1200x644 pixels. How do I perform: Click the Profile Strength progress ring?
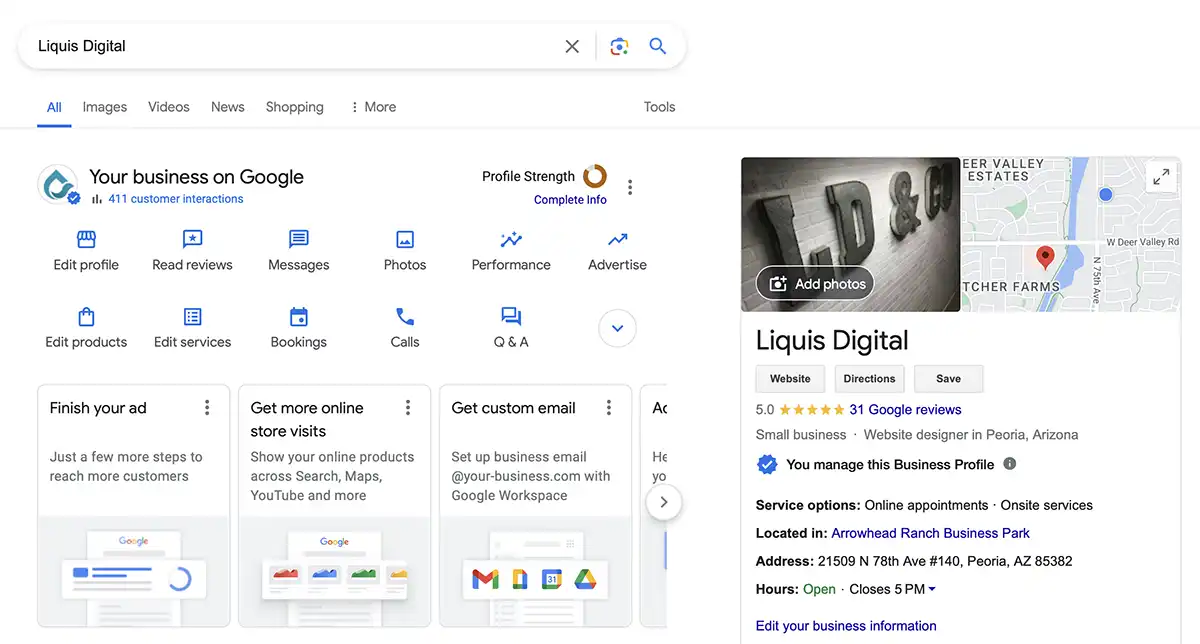coord(595,176)
